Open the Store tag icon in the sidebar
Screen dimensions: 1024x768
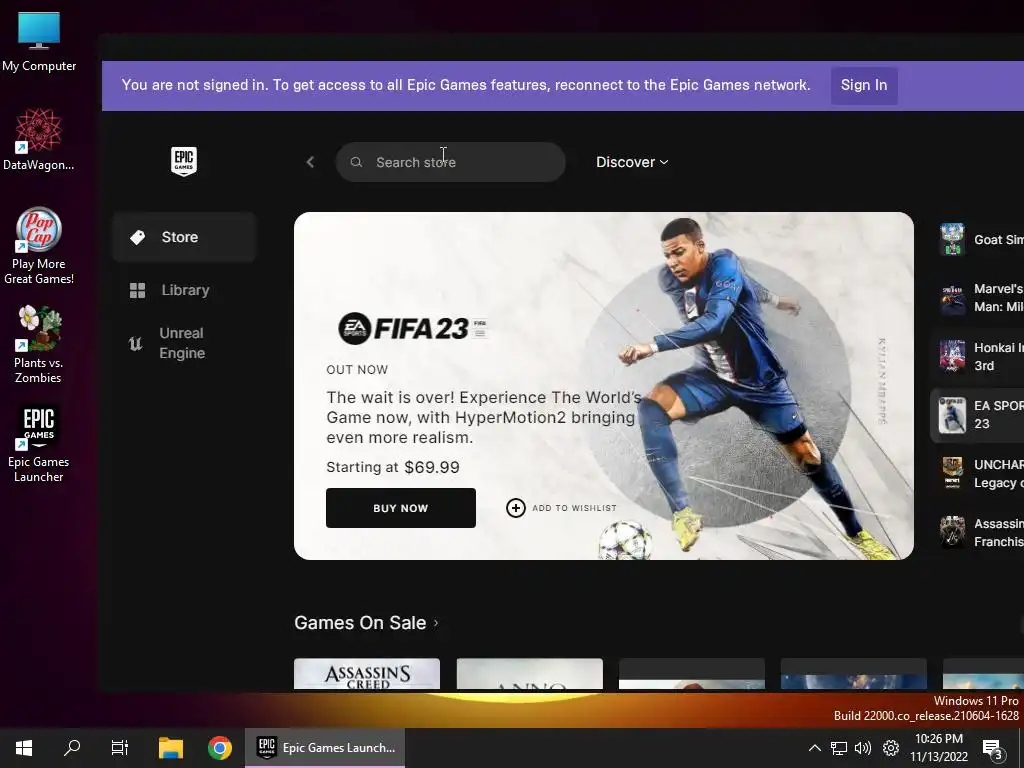pos(137,237)
